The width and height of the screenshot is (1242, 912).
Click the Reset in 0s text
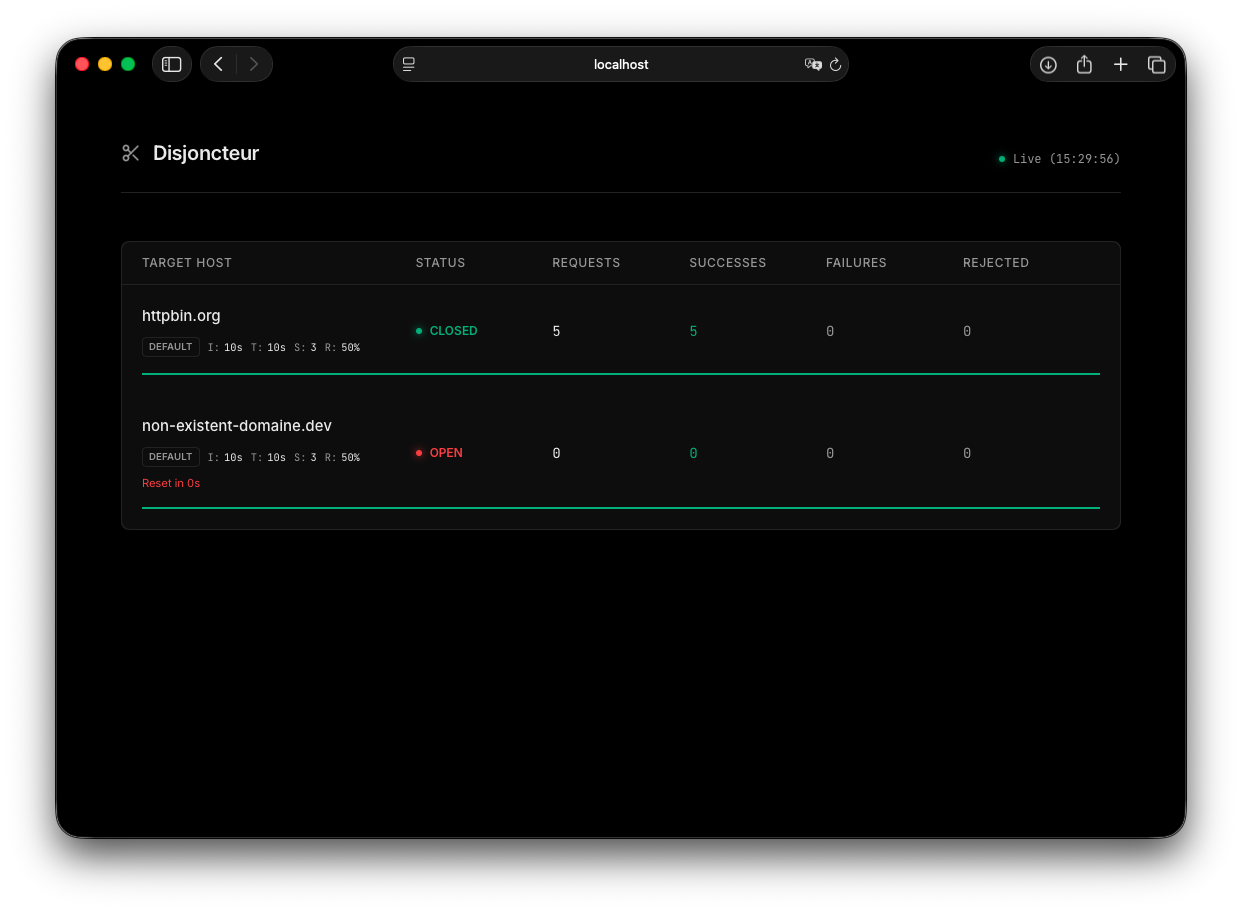tap(171, 484)
